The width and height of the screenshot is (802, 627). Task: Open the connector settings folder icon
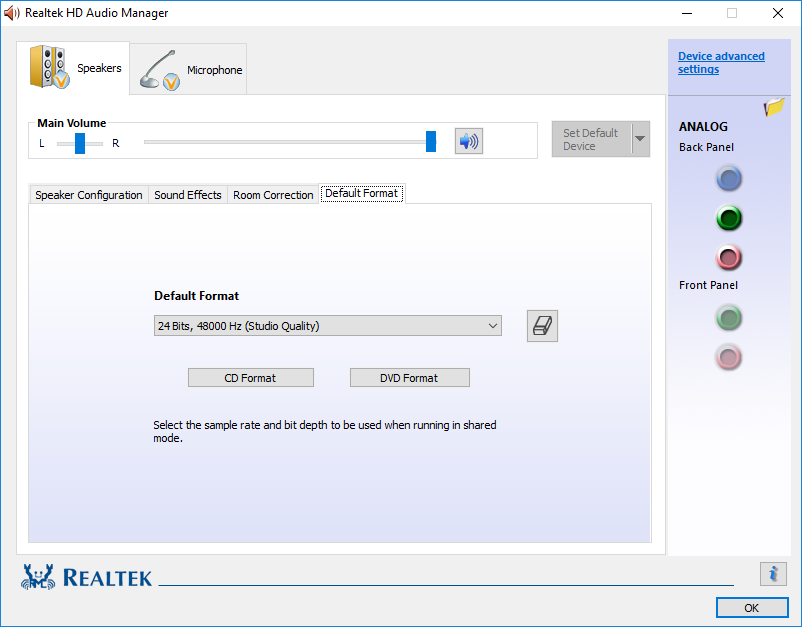(x=774, y=107)
